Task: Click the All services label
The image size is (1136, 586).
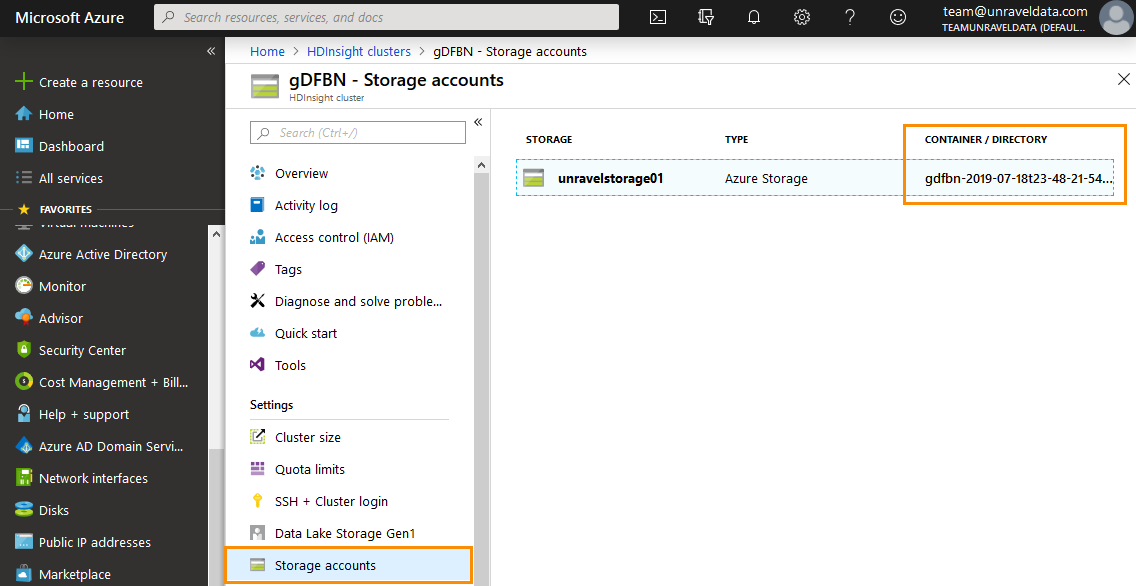Action: [x=71, y=178]
